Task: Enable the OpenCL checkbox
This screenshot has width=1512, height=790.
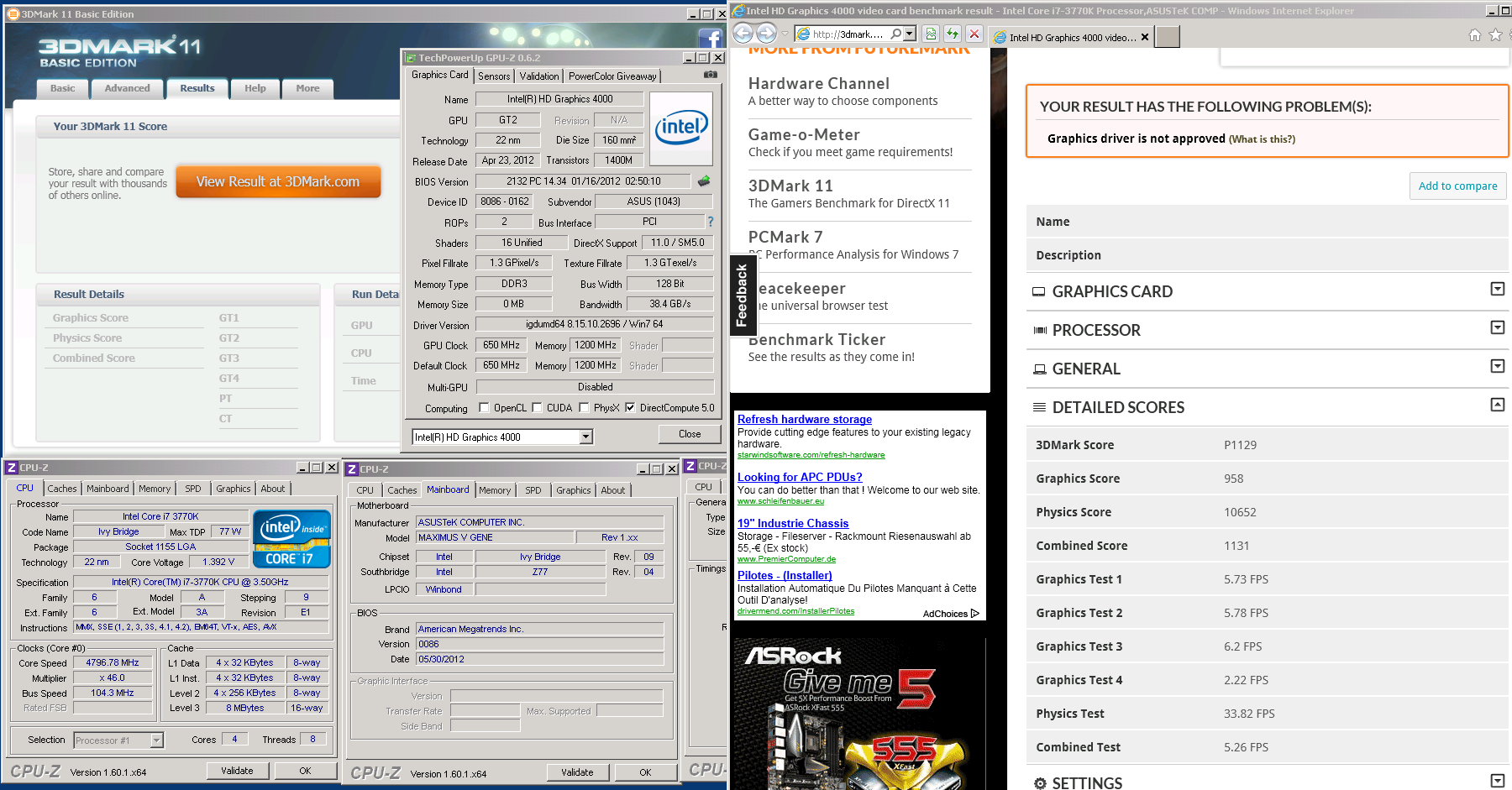Action: [484, 408]
